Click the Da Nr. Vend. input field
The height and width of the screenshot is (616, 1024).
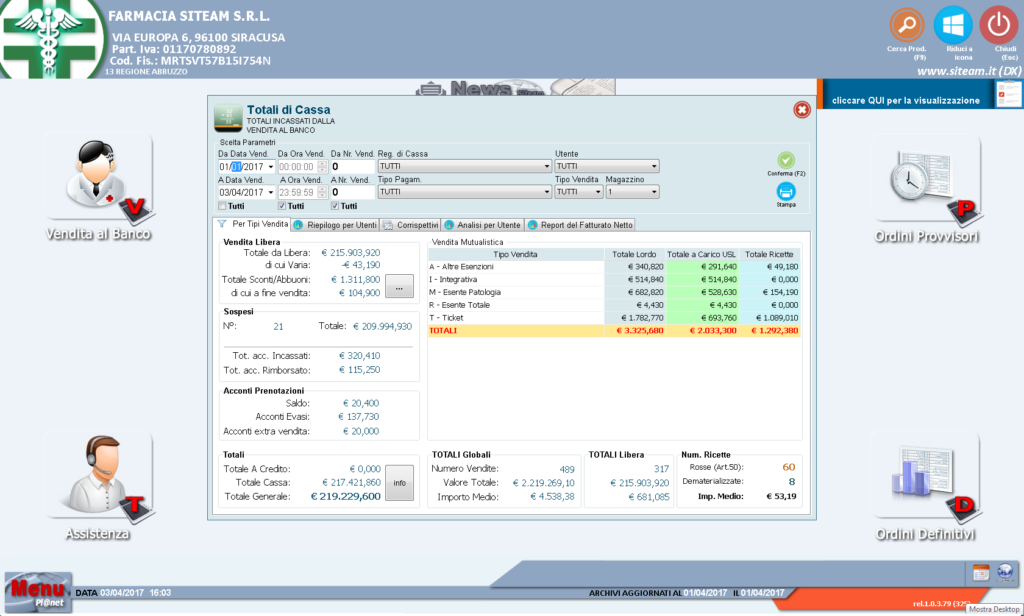click(x=352, y=167)
